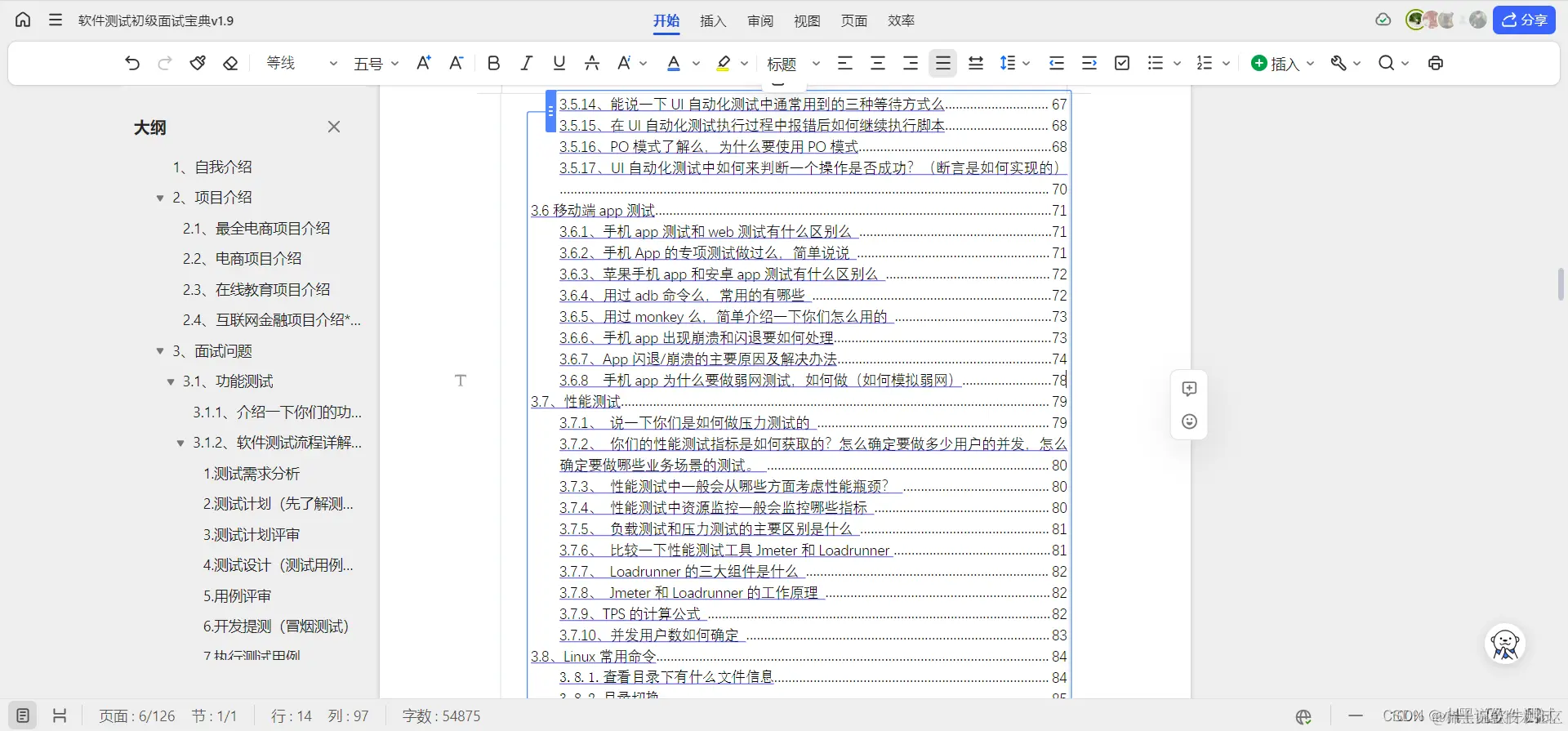Add a comment from side panel
The image size is (1568, 731).
[x=1189, y=389]
